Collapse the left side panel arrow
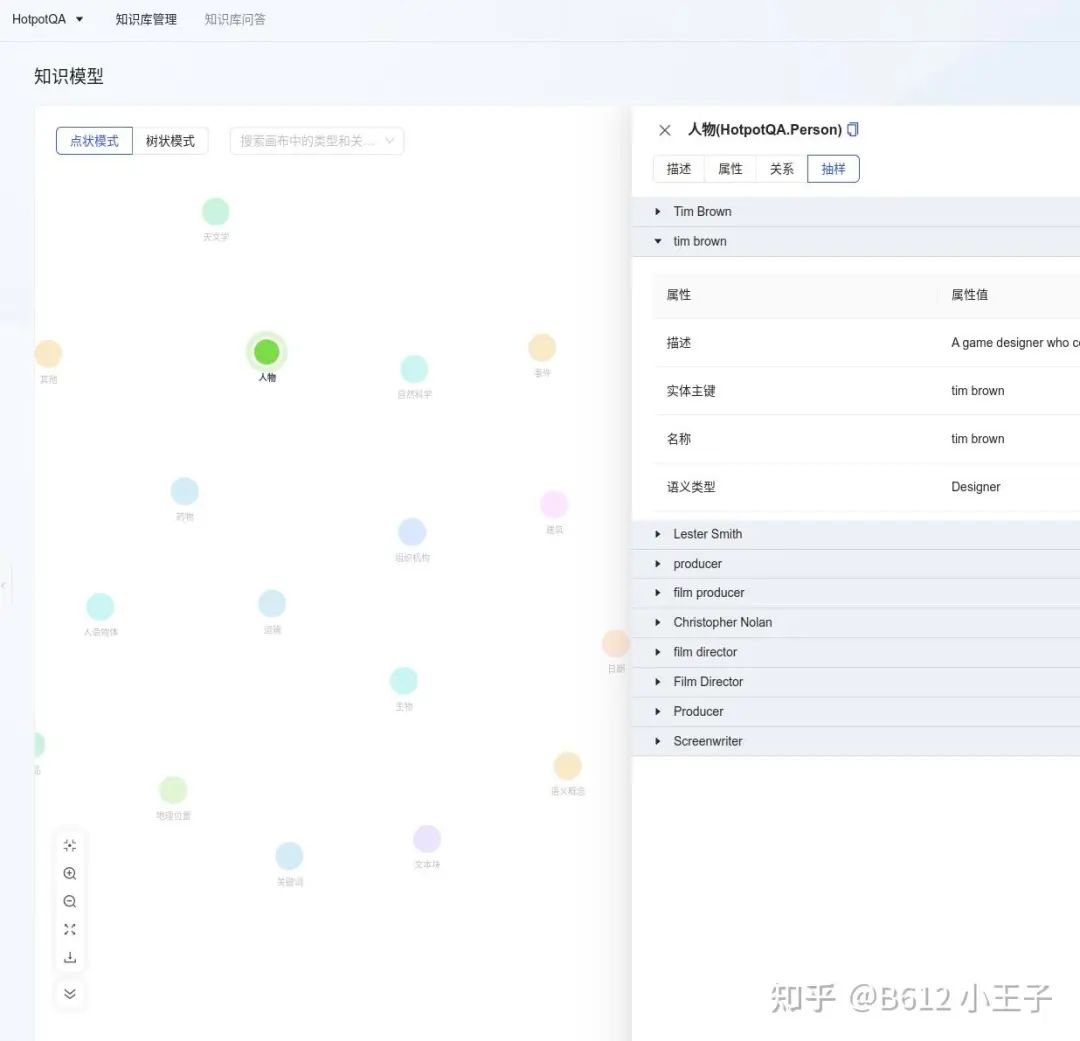 [x=4, y=585]
